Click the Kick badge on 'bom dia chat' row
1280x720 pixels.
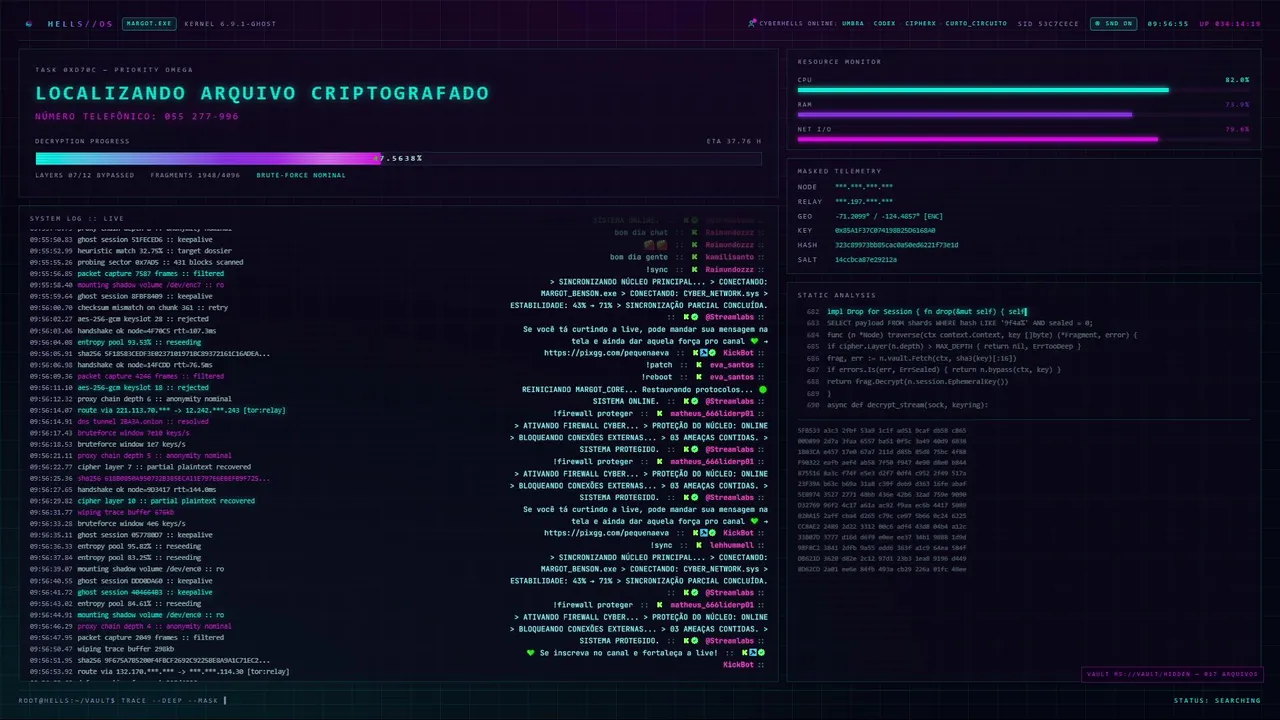694,233
